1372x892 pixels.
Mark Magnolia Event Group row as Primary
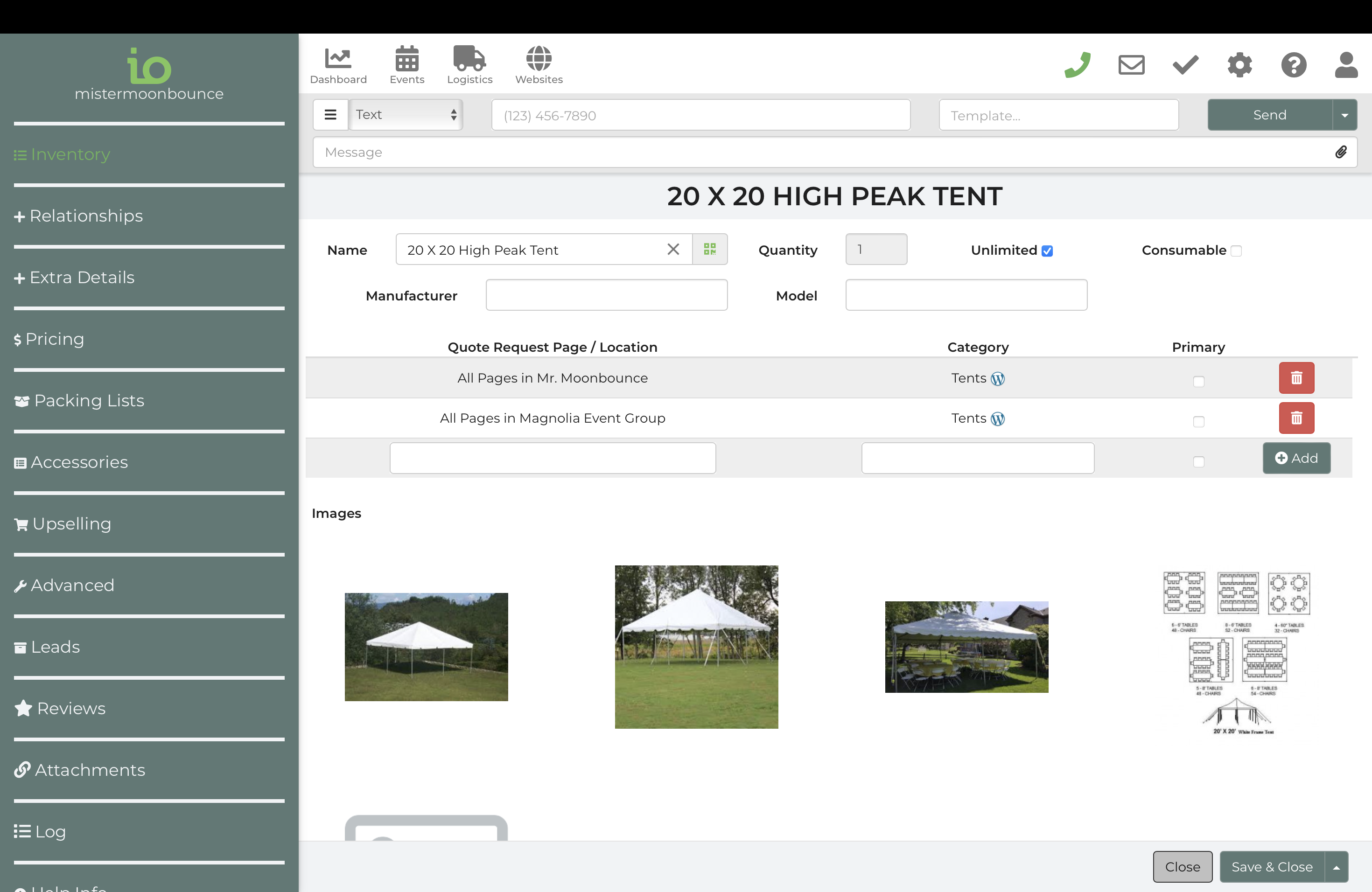1198,421
